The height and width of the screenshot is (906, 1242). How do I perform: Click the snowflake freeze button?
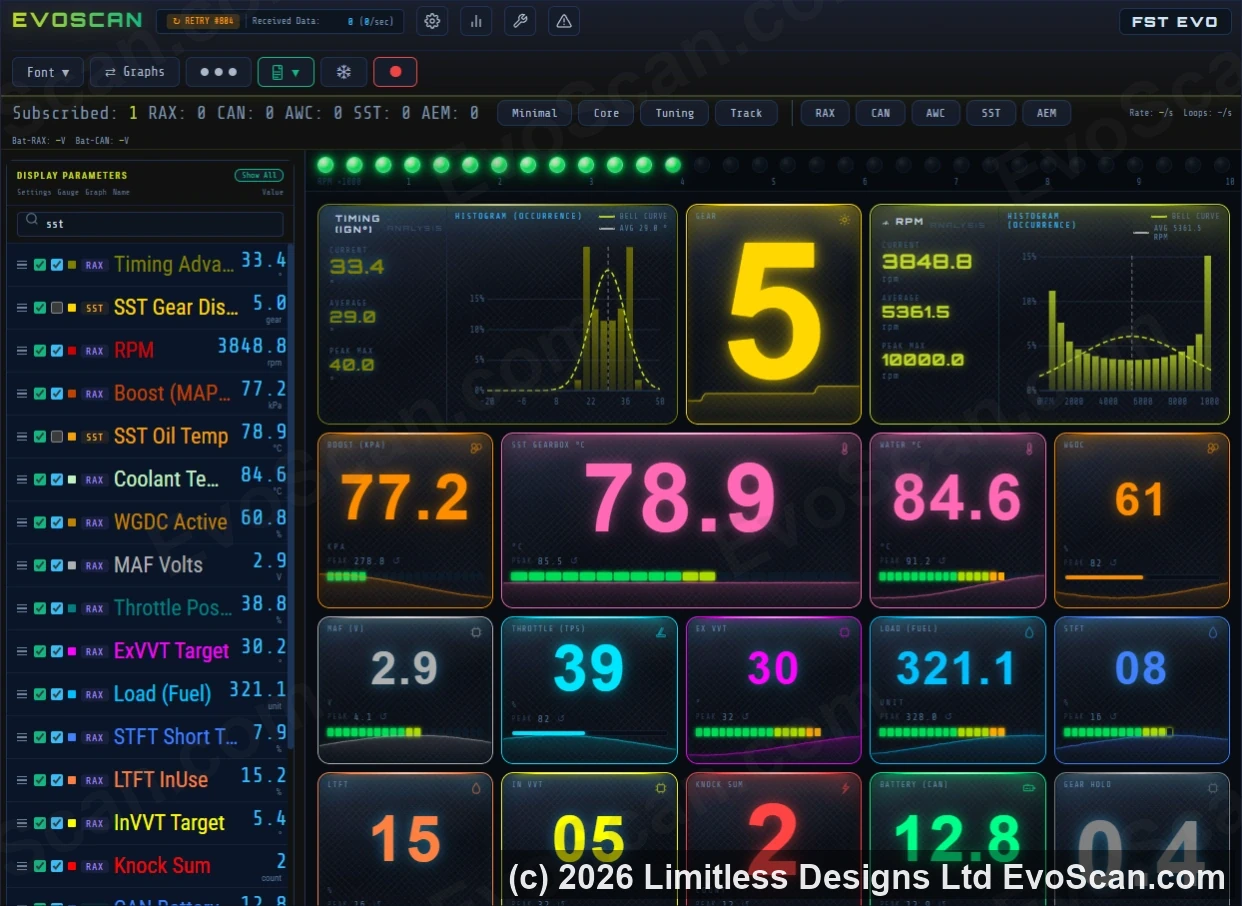[343, 72]
